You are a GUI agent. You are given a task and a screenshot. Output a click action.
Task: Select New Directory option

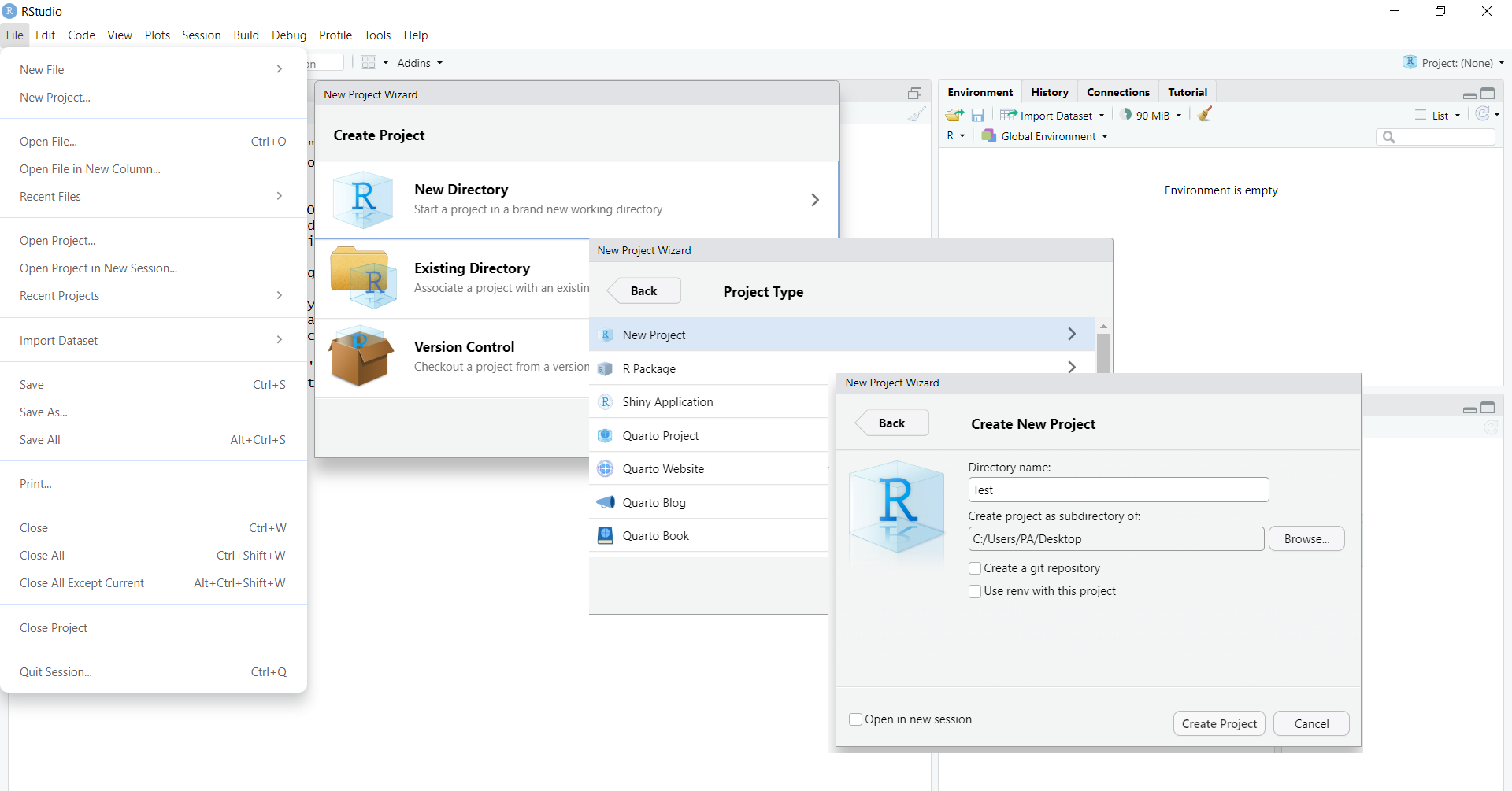pyautogui.click(x=576, y=200)
